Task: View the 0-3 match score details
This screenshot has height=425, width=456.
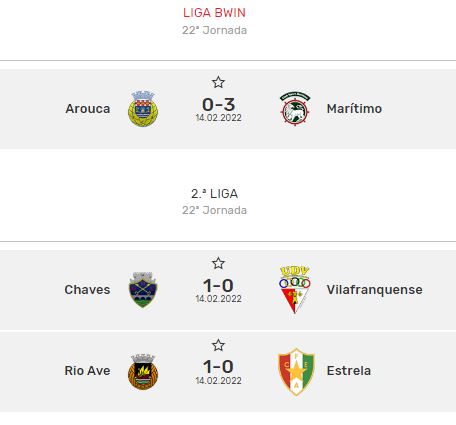Action: [219, 105]
